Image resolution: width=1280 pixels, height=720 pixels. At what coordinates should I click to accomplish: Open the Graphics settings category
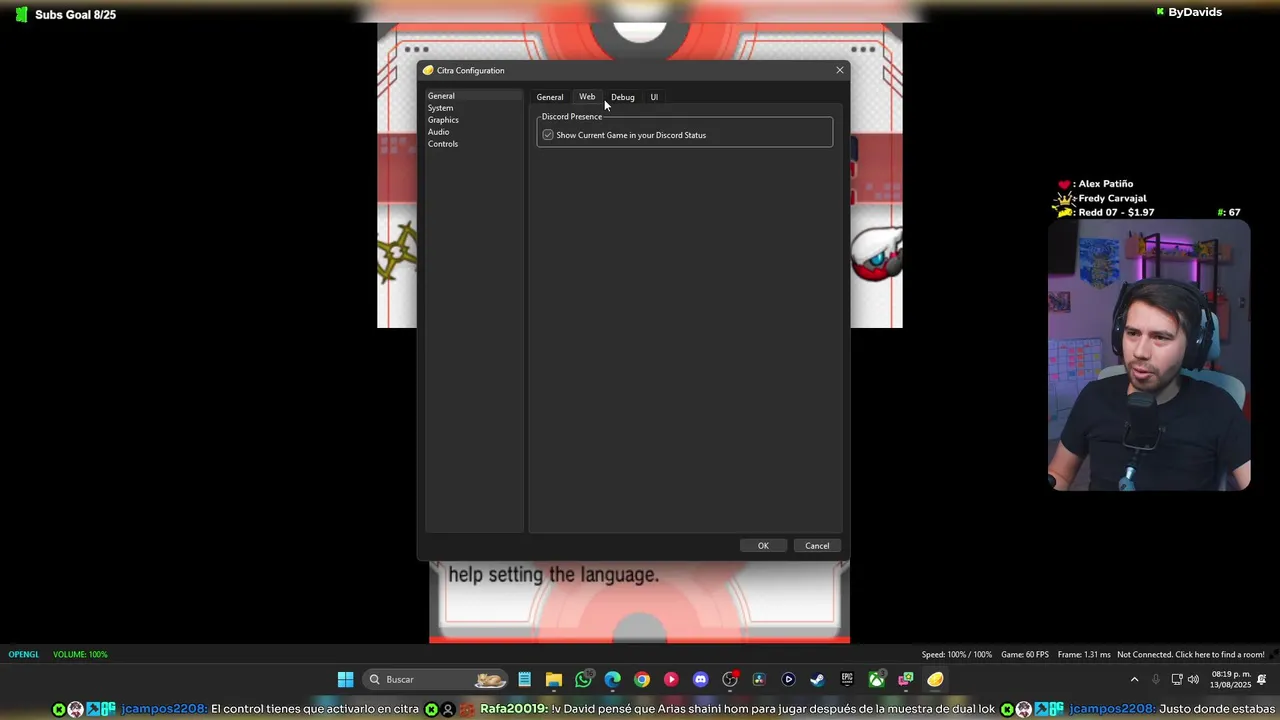click(x=474, y=120)
